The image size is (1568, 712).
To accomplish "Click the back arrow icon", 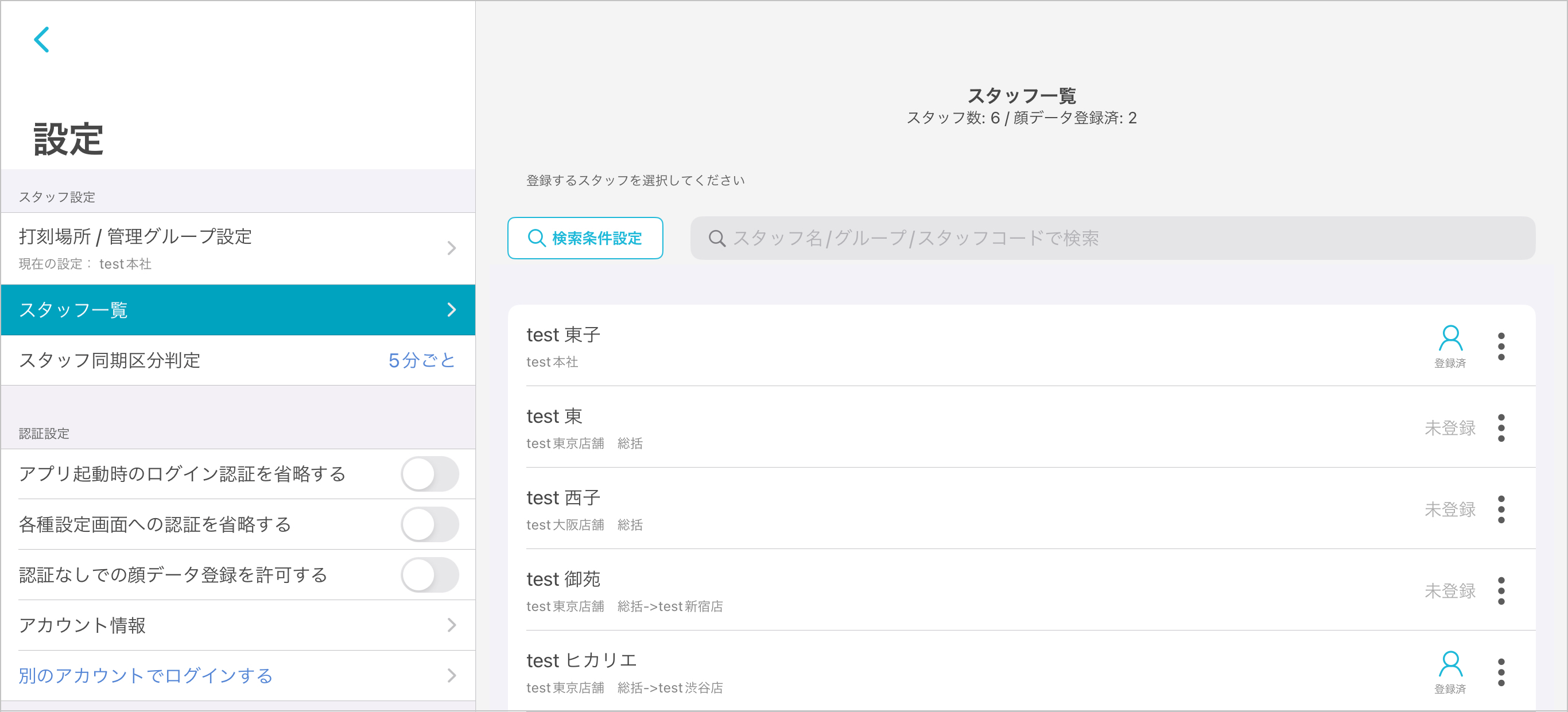I will click(41, 40).
